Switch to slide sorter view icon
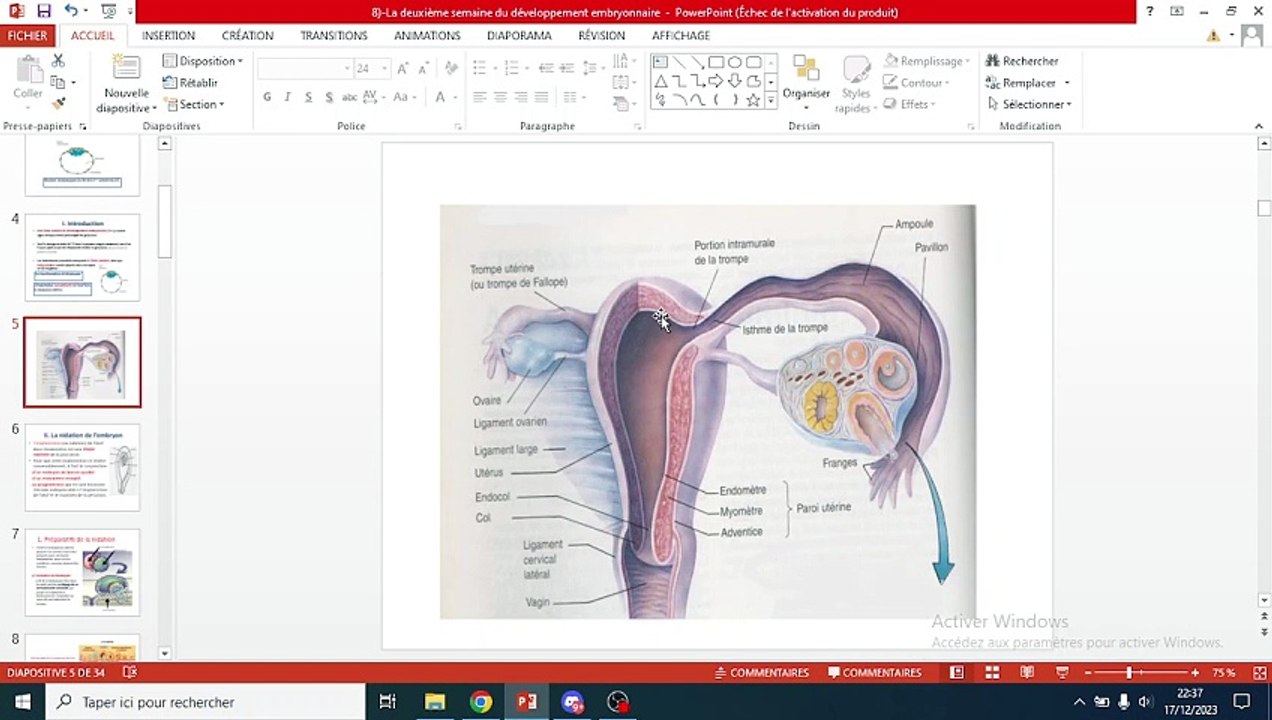The image size is (1272, 720). pyautogui.click(x=992, y=673)
